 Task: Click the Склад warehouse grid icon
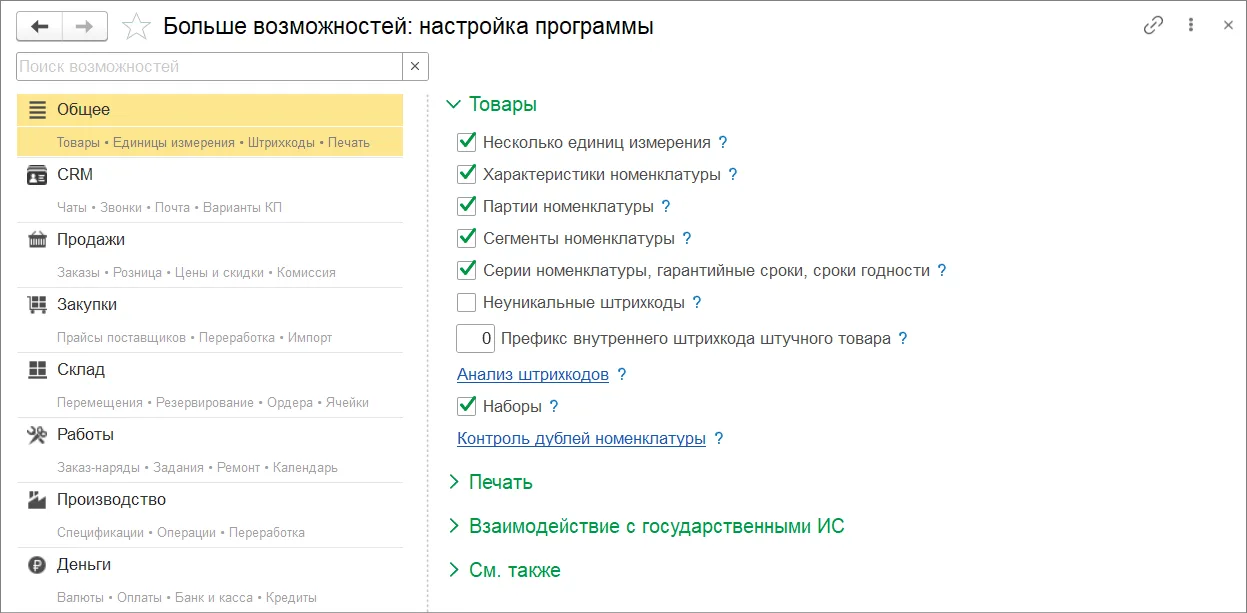[x=37, y=370]
